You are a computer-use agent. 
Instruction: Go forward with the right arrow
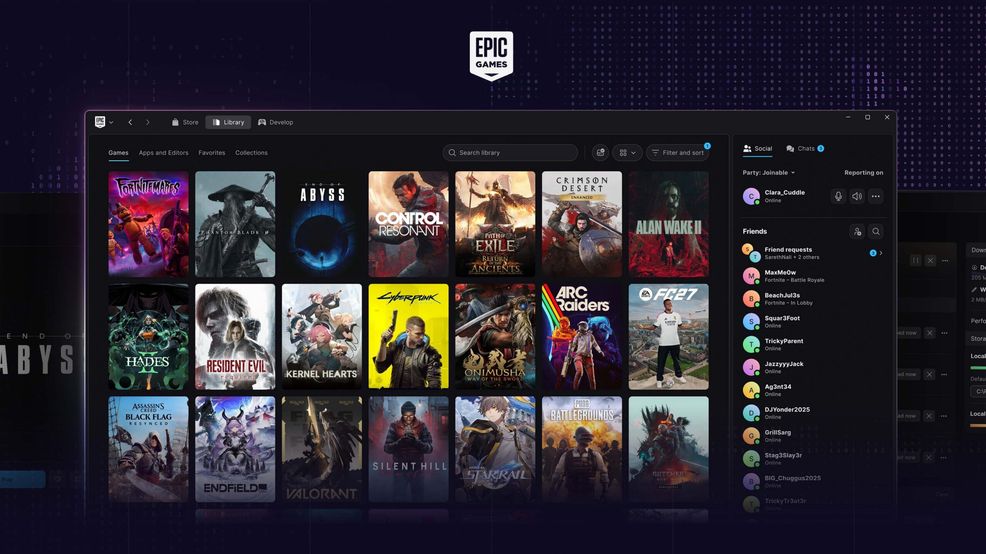[148, 122]
